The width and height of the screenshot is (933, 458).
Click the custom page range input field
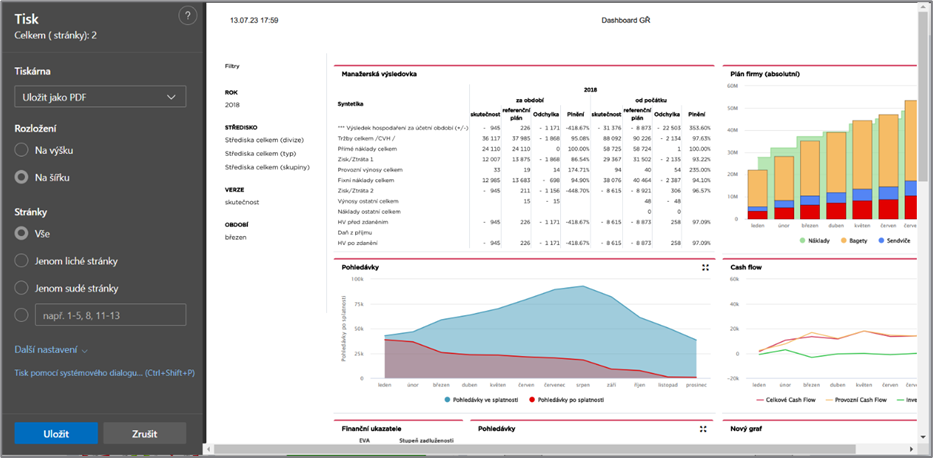click(111, 315)
